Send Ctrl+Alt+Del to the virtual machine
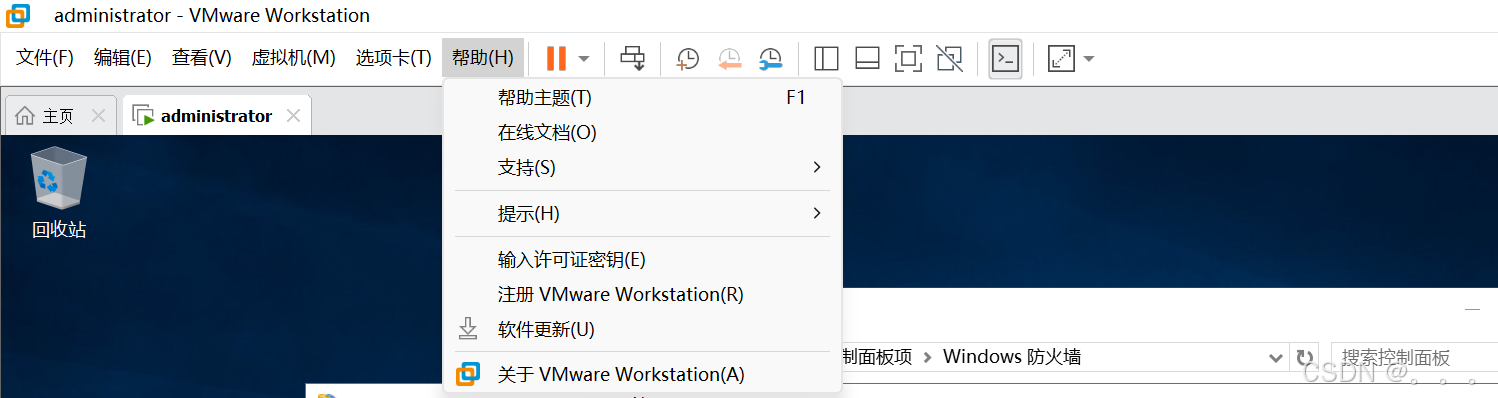Screen dimensions: 1498x398 click(x=632, y=58)
